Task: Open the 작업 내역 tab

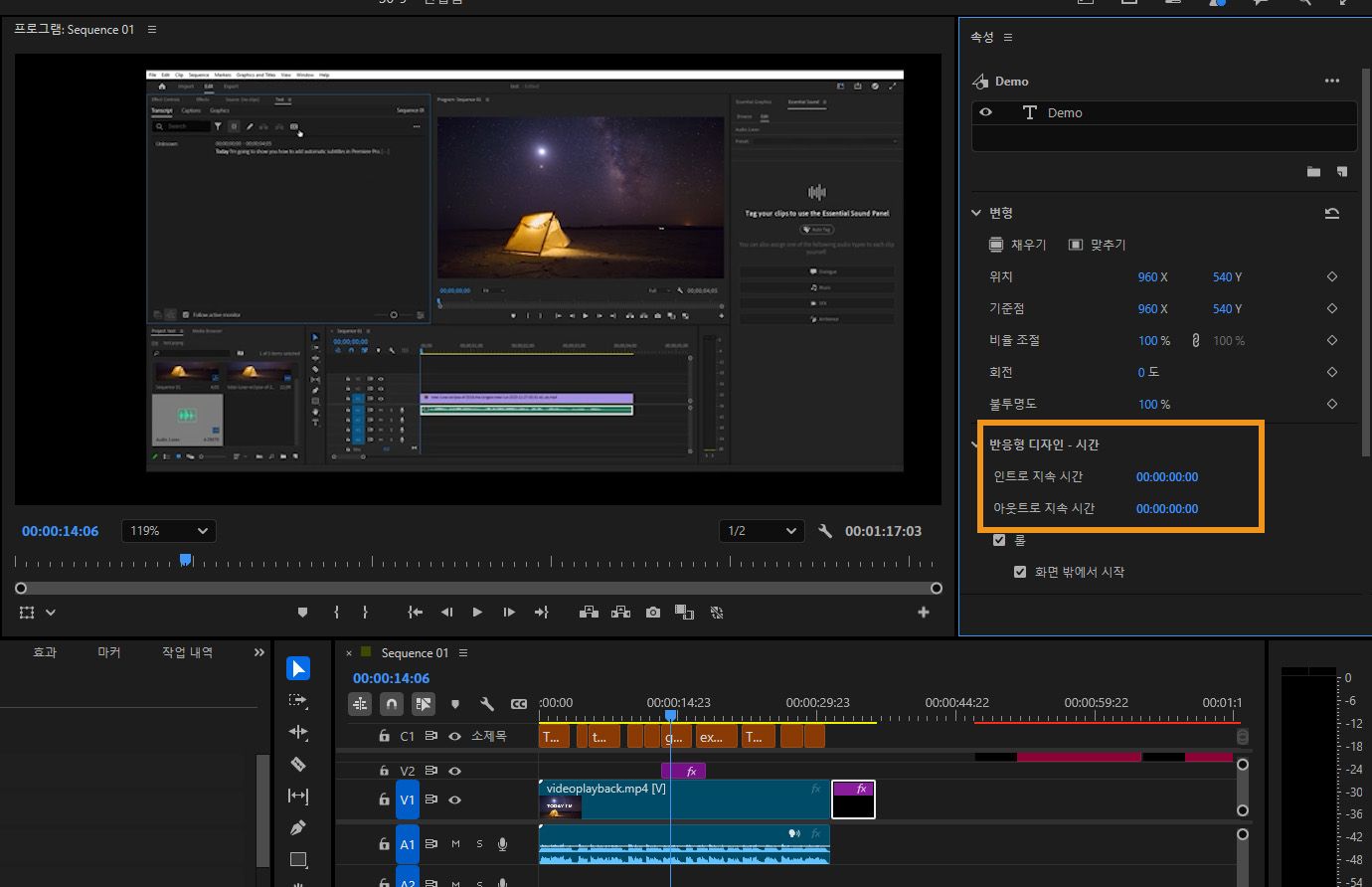Action: coord(187,652)
